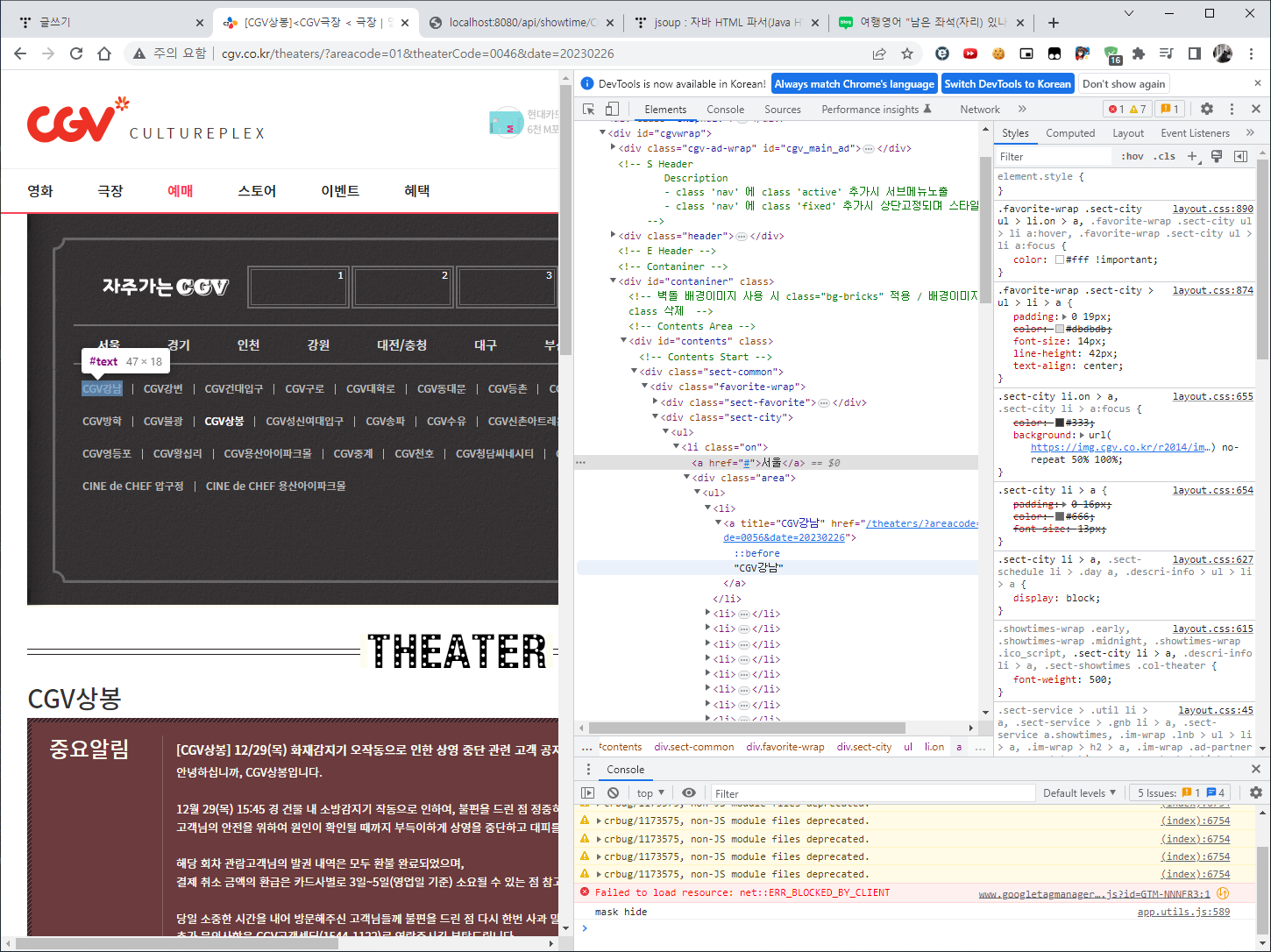The height and width of the screenshot is (952, 1271).
Task: Close the DevTools language infobar
Action: pyautogui.click(x=1258, y=83)
